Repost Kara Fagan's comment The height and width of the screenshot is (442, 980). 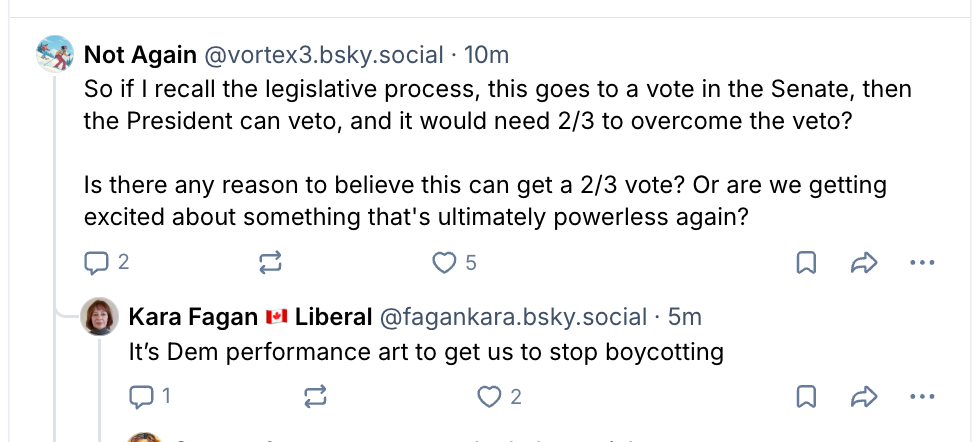[314, 397]
